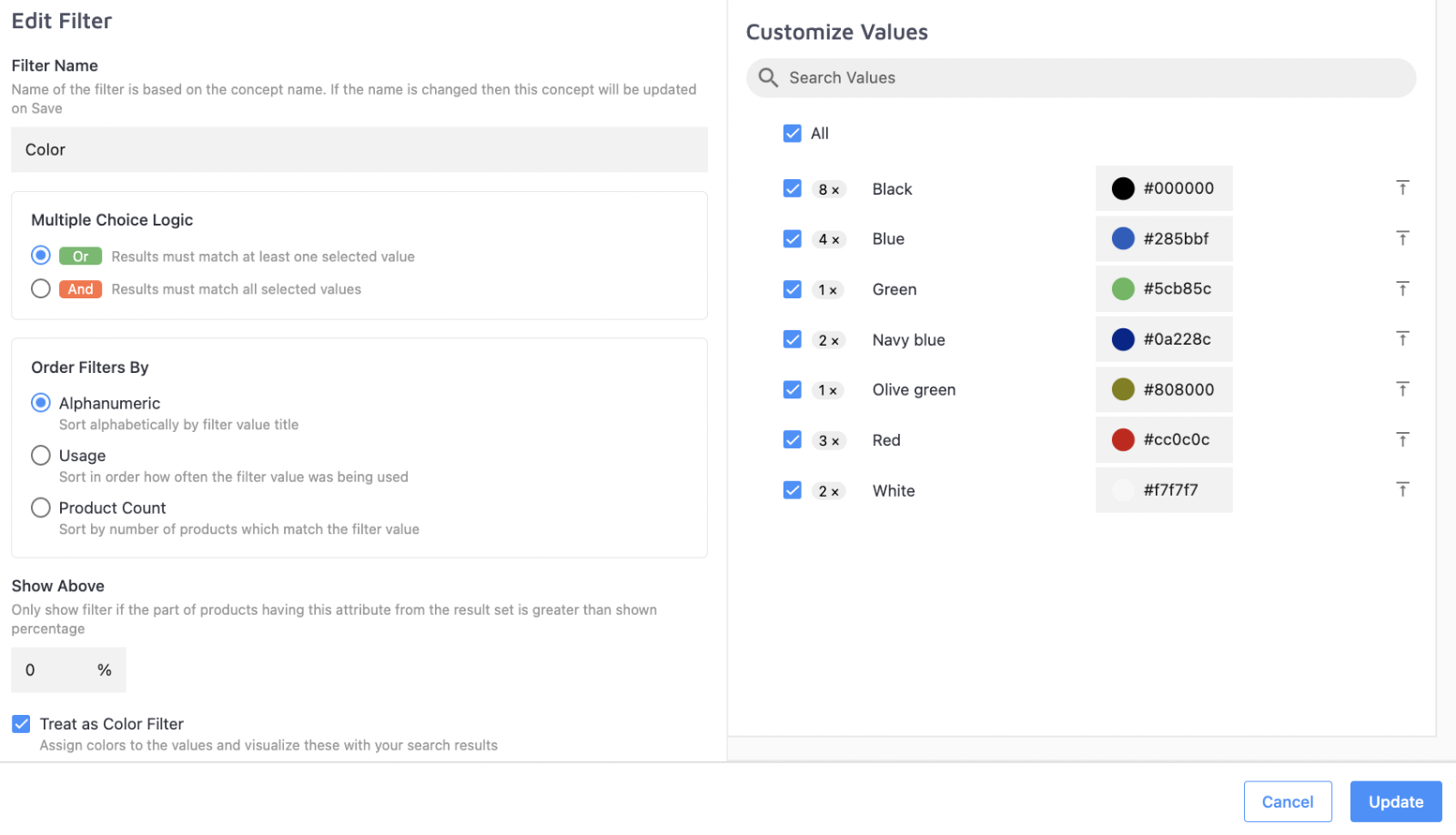Click the Edit Filter heading

(x=62, y=21)
